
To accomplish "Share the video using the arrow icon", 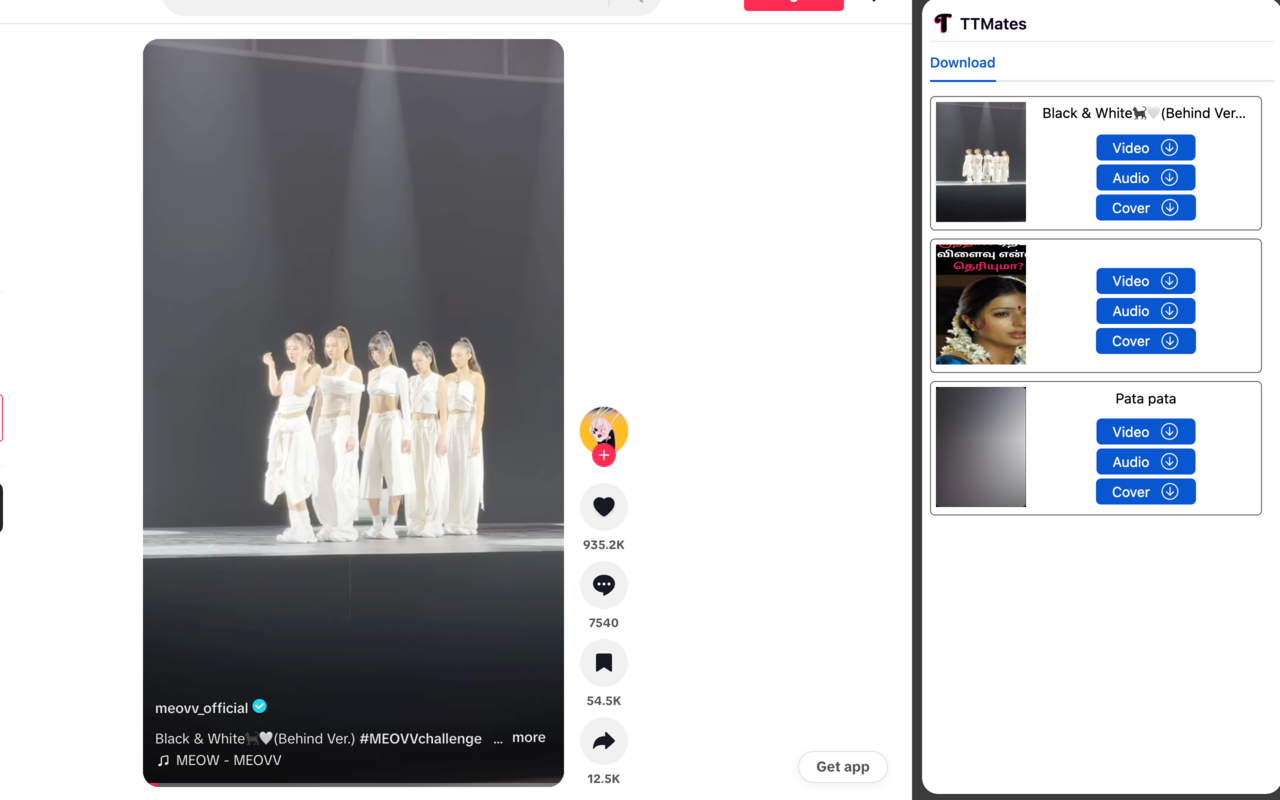I will [603, 740].
